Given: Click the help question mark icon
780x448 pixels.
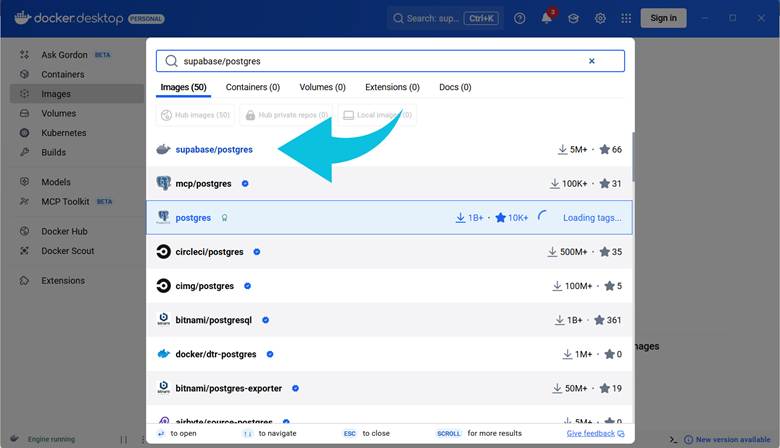Looking at the screenshot, I should tap(519, 18).
